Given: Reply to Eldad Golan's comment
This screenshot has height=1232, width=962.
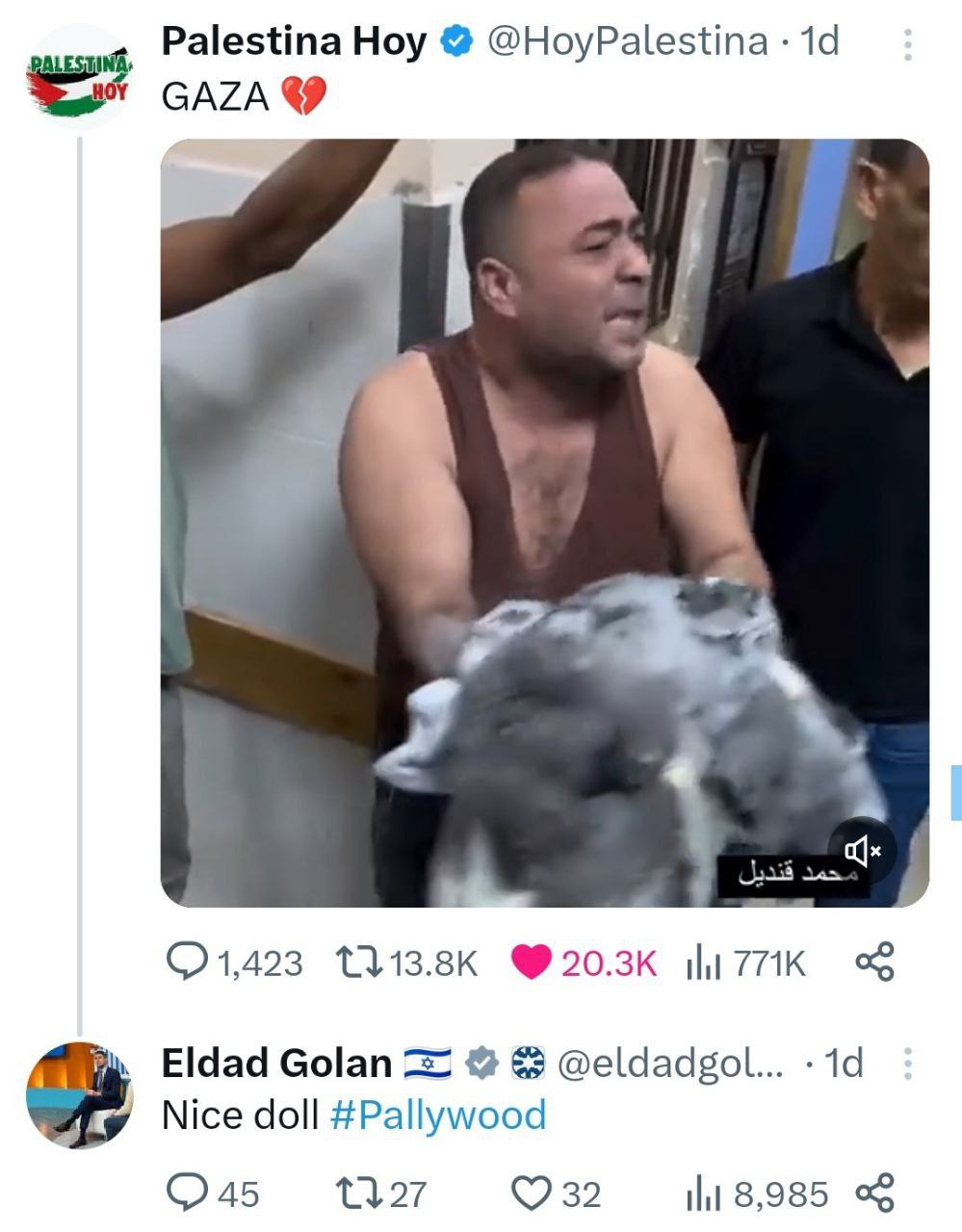Looking at the screenshot, I should tap(213, 1194).
